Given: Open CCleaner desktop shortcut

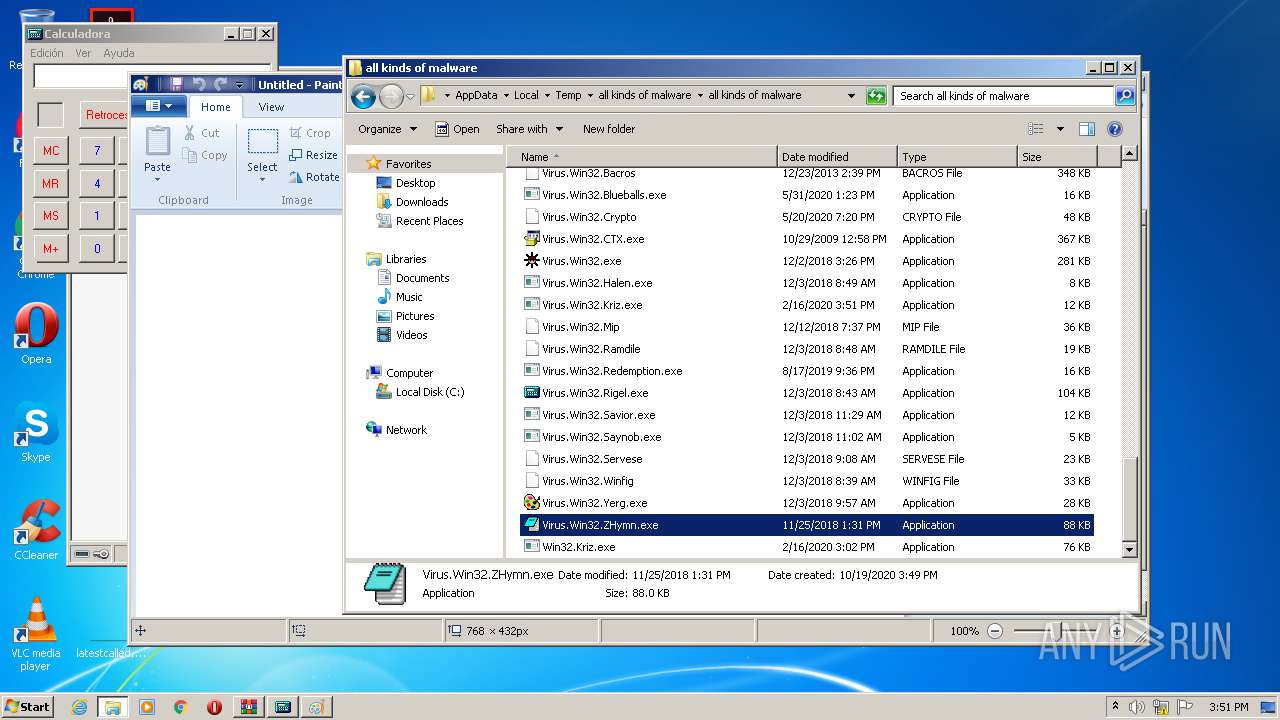Looking at the screenshot, I should point(36,530).
